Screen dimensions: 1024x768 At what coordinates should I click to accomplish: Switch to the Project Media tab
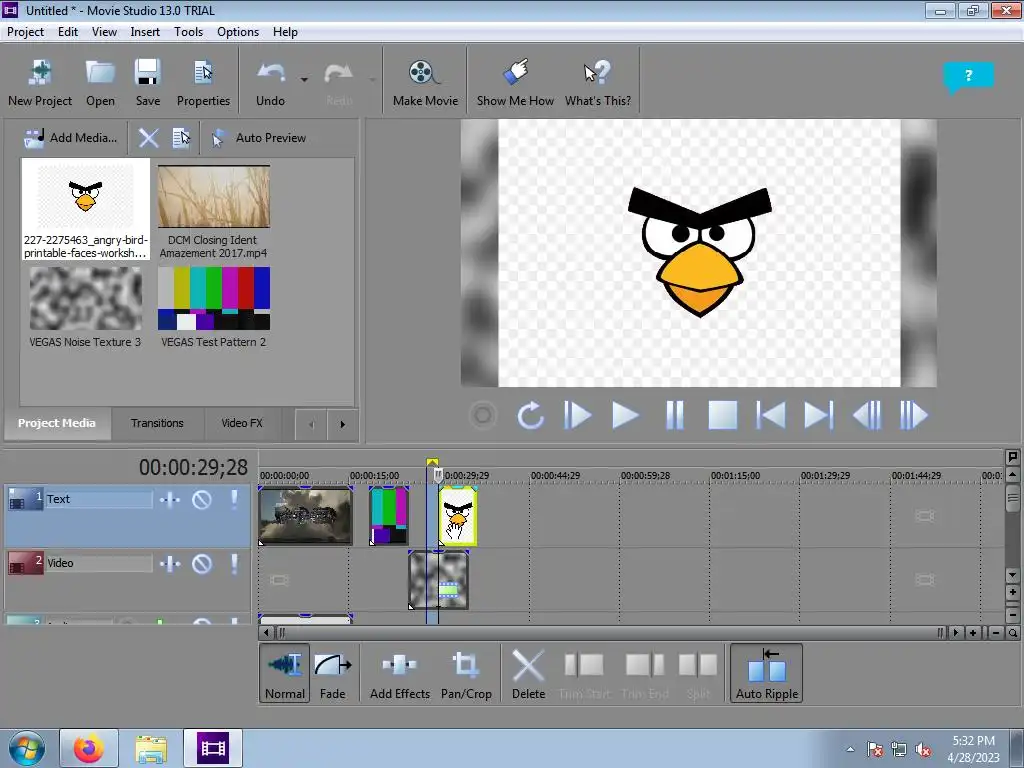click(57, 423)
